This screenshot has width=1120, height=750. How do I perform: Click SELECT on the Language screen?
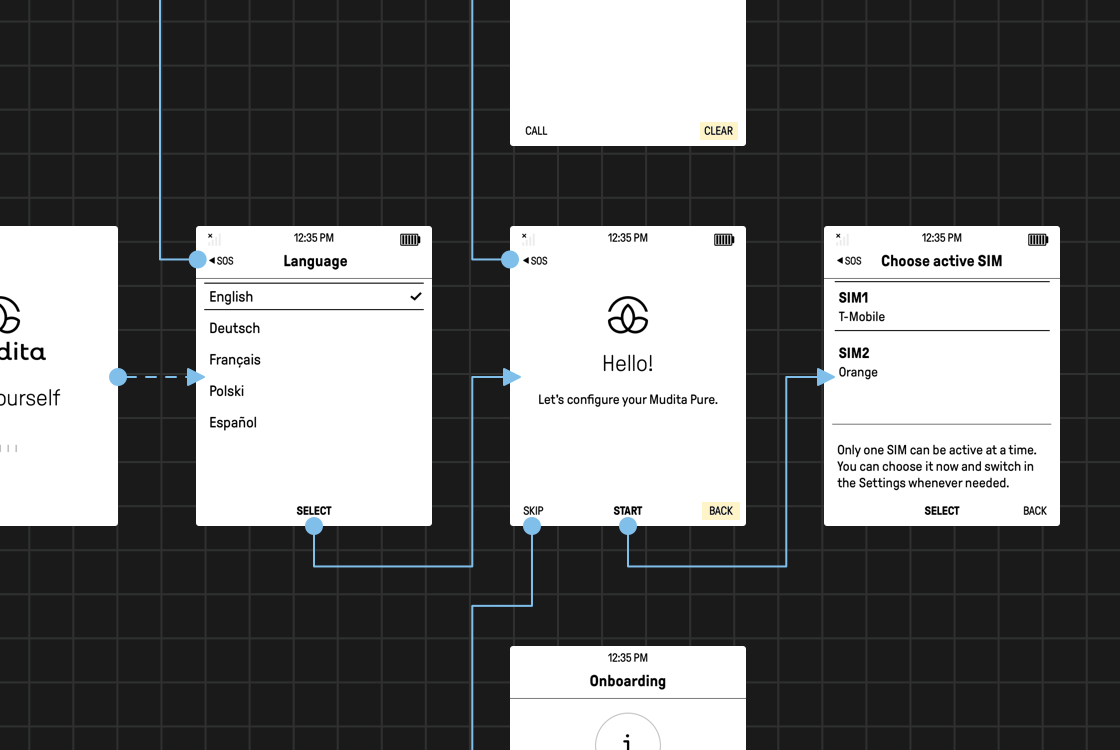pos(314,511)
